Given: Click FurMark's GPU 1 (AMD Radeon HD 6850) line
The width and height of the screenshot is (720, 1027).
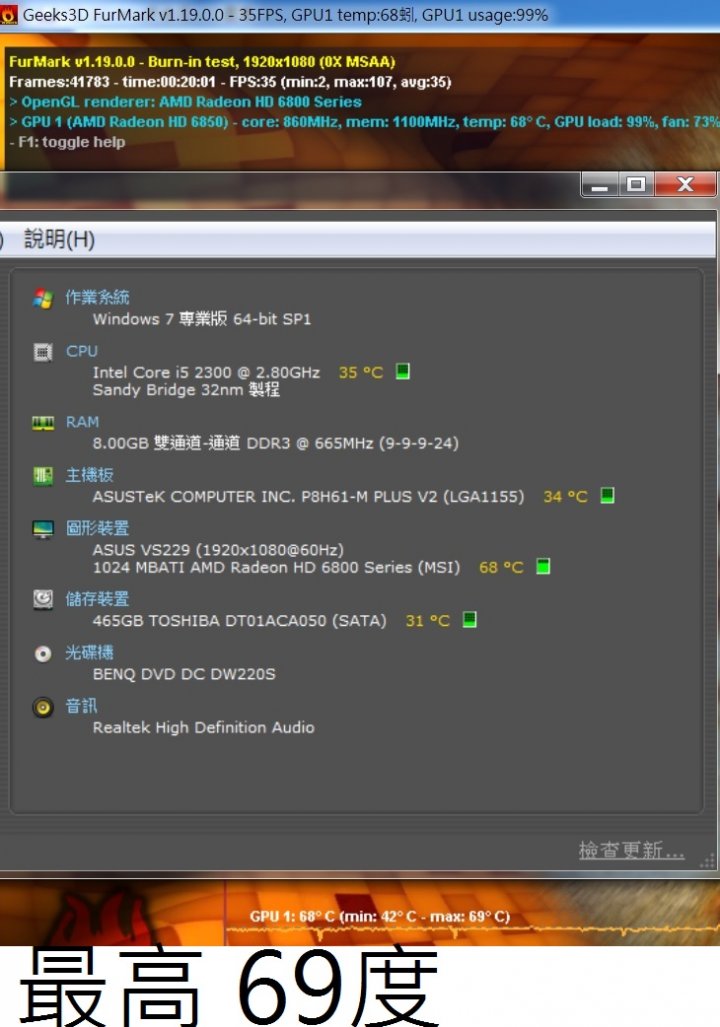Looking at the screenshot, I should point(364,122).
